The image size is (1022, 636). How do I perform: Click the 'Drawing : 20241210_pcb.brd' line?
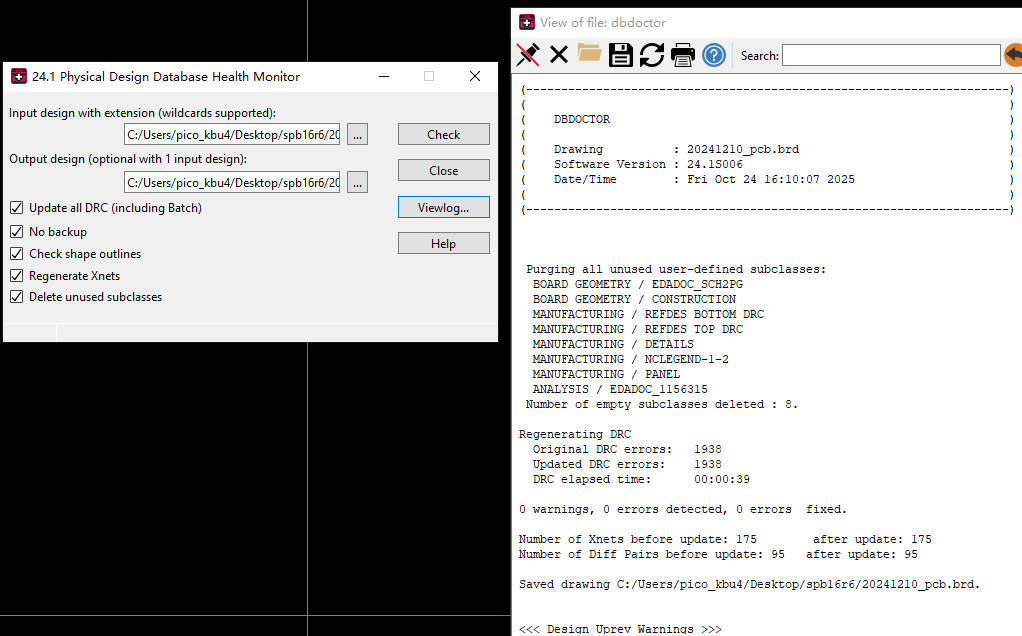677,149
